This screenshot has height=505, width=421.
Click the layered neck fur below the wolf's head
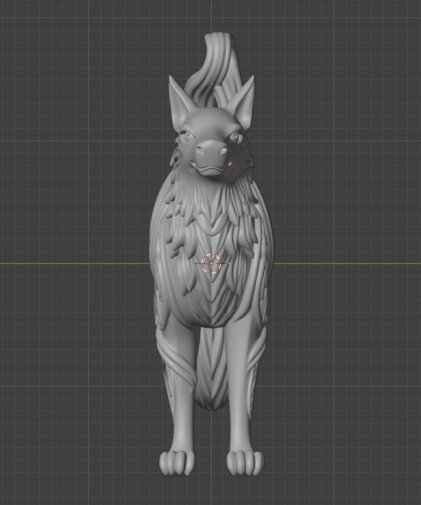[x=211, y=207]
